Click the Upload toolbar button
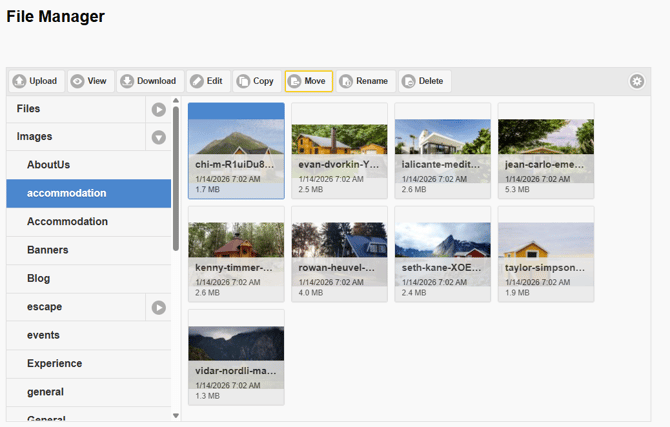Screen dimensions: 670x427 36,81
